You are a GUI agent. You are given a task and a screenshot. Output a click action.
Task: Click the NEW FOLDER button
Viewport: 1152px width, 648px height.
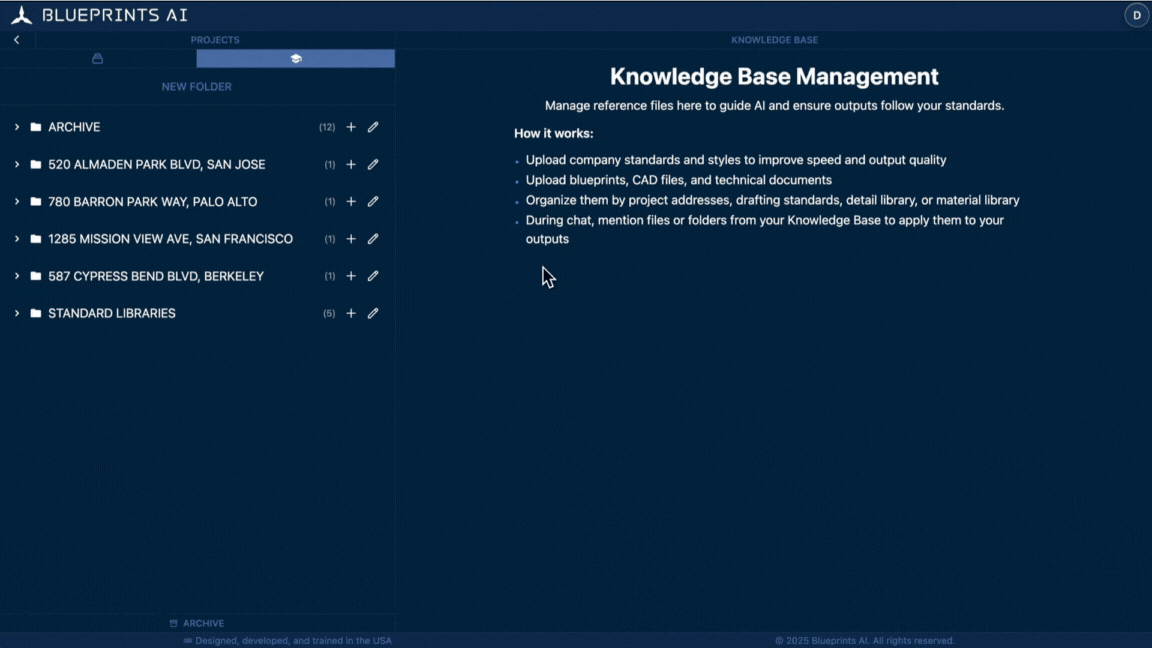click(x=196, y=87)
